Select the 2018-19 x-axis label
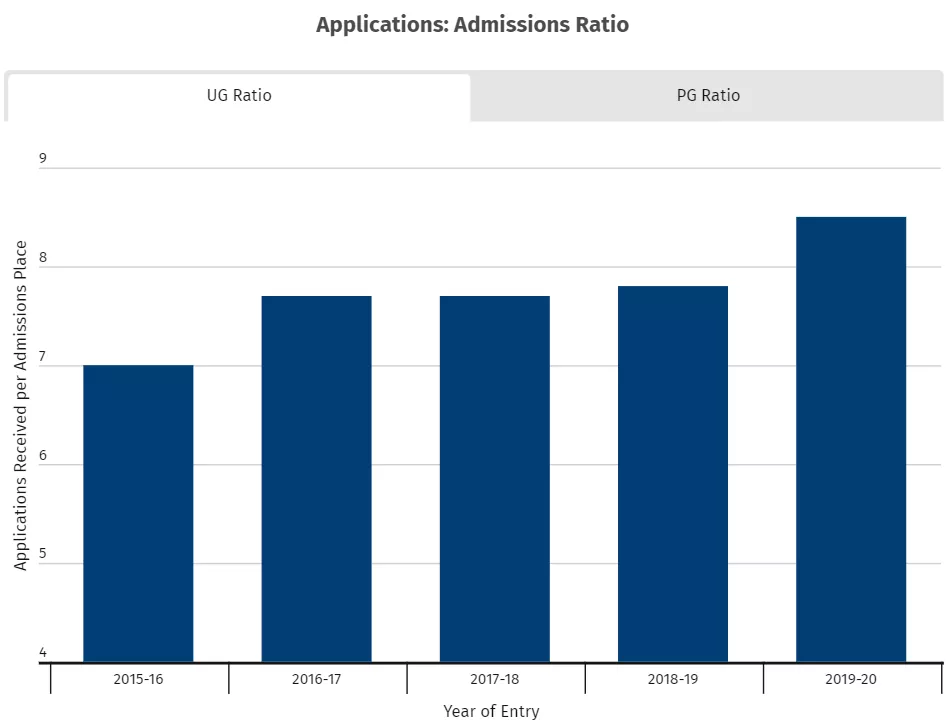The width and height of the screenshot is (952, 720). click(673, 680)
